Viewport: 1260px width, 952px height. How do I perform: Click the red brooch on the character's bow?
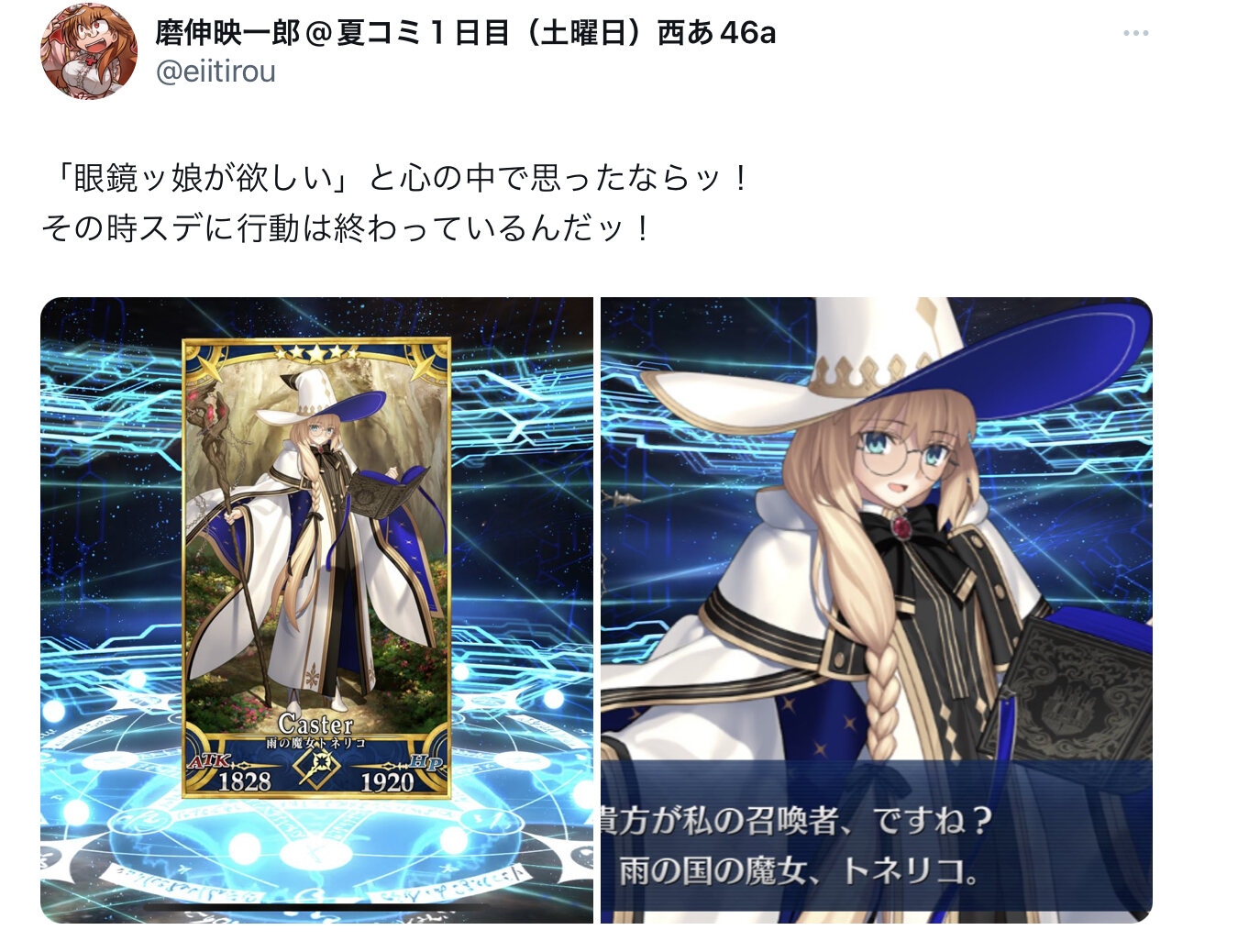click(901, 527)
